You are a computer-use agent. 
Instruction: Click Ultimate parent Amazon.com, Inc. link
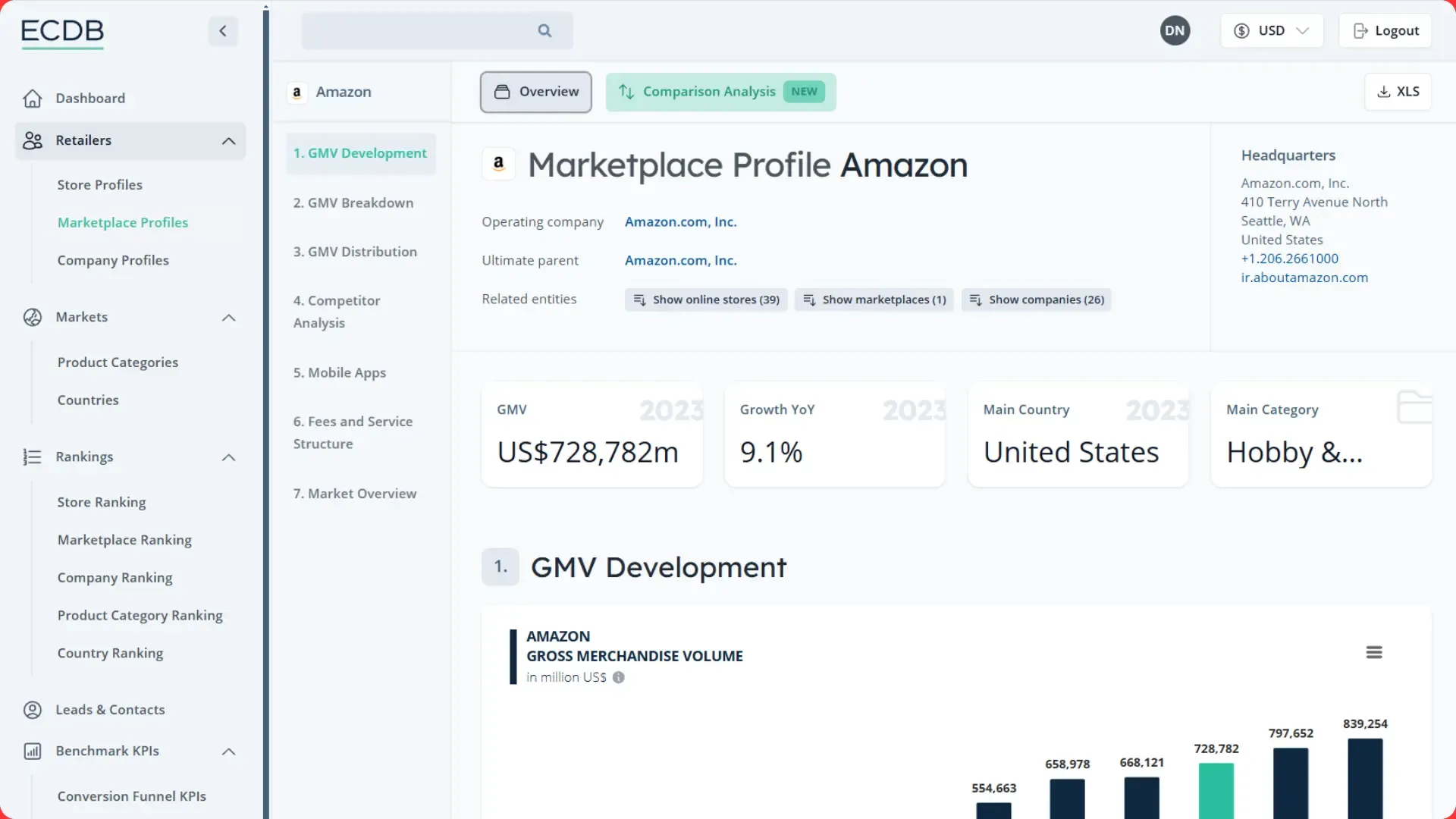point(680,261)
